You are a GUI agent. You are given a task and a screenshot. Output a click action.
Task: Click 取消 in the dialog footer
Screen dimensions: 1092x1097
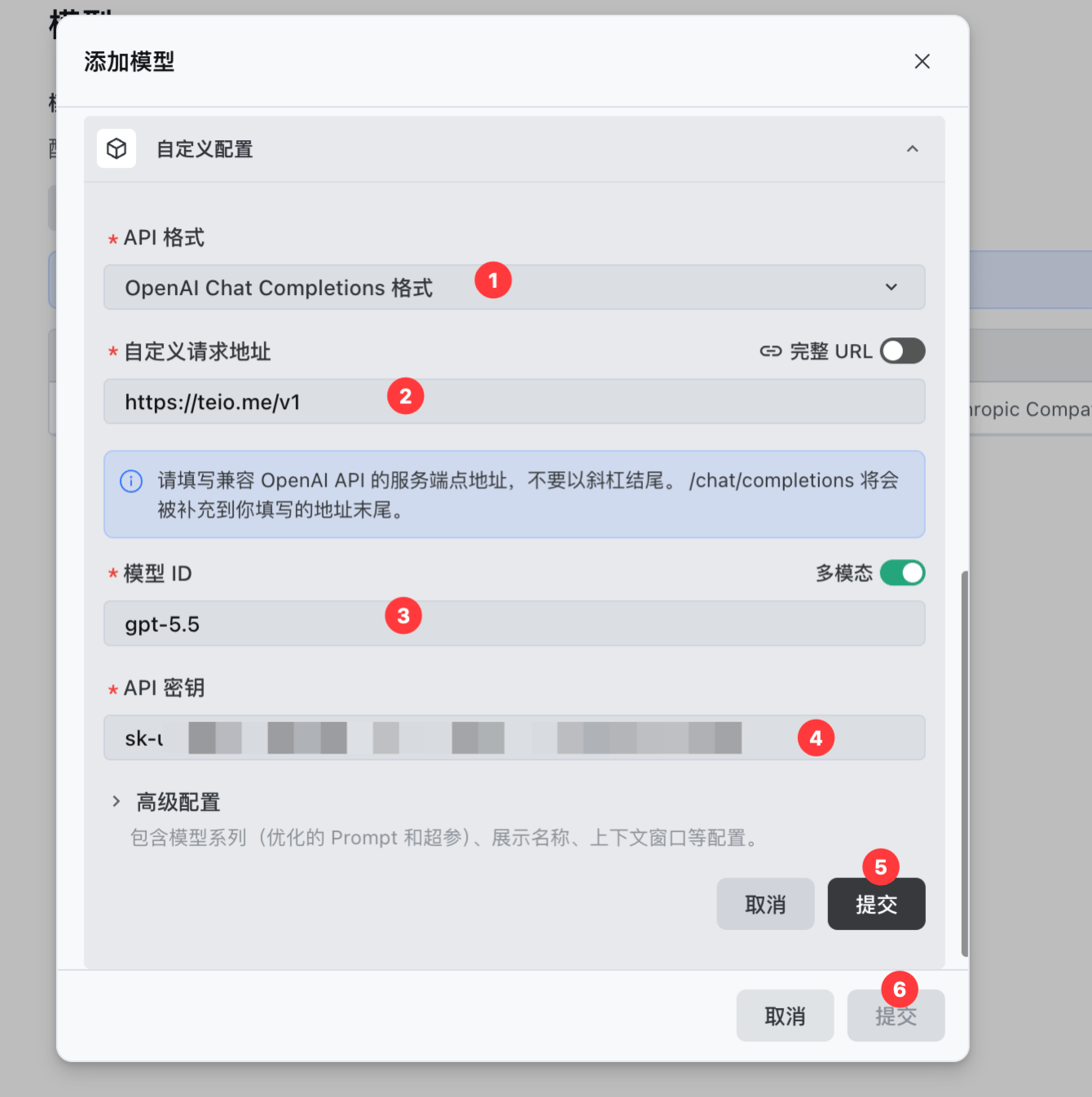pos(785,1015)
